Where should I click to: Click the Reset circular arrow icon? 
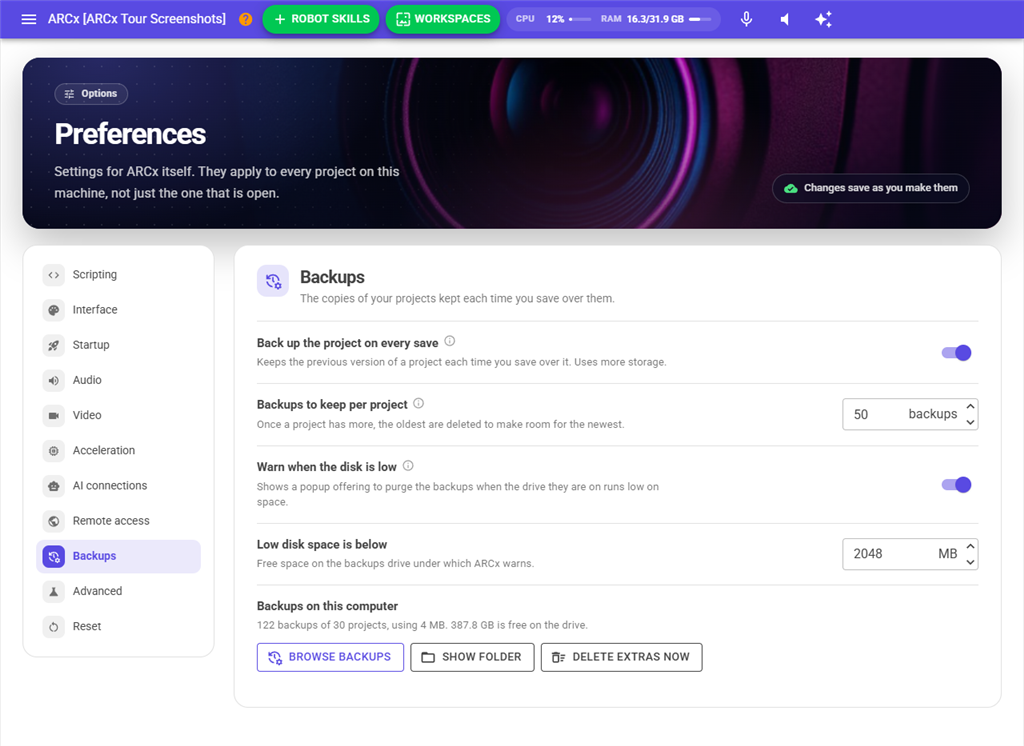coord(54,627)
